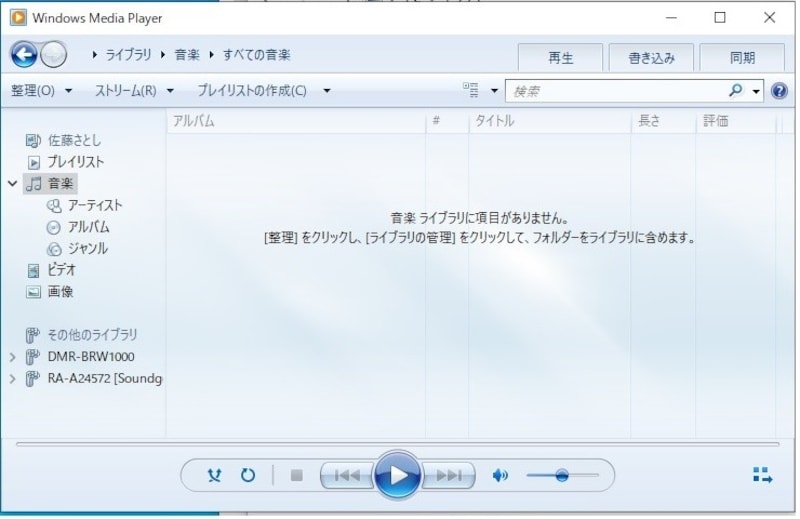Open dropdown arrow beside プレイリストの作成

pyautogui.click(x=328, y=91)
